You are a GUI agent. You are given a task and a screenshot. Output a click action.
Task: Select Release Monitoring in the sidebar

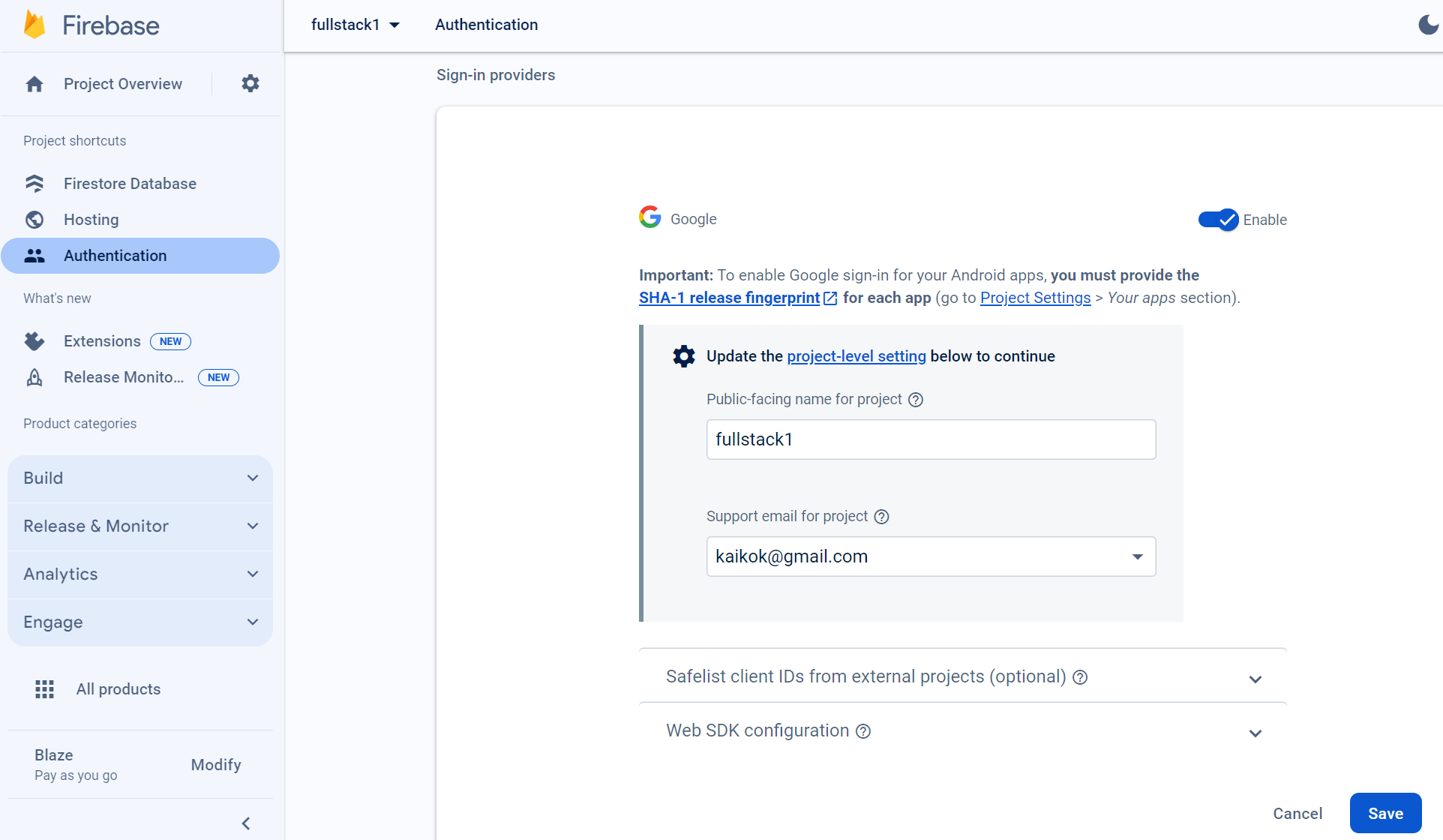(122, 376)
